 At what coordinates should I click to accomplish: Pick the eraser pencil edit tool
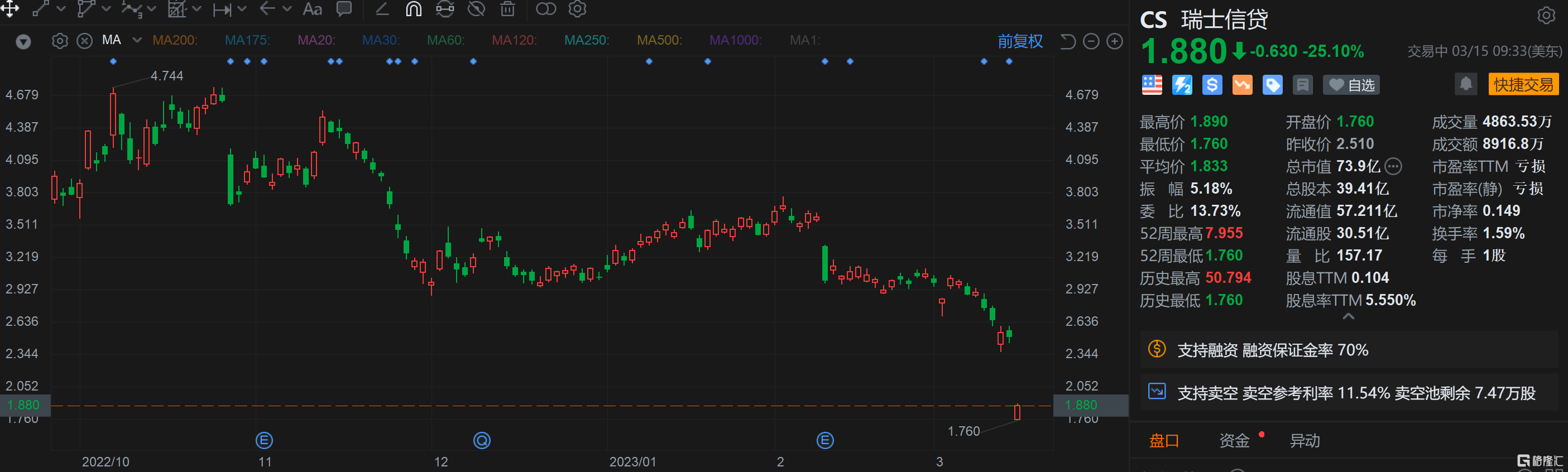pyautogui.click(x=382, y=8)
